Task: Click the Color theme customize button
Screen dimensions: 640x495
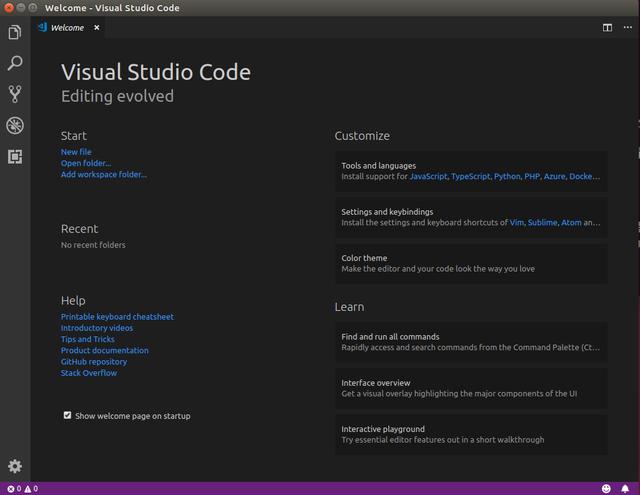Action: pyautogui.click(x=471, y=264)
